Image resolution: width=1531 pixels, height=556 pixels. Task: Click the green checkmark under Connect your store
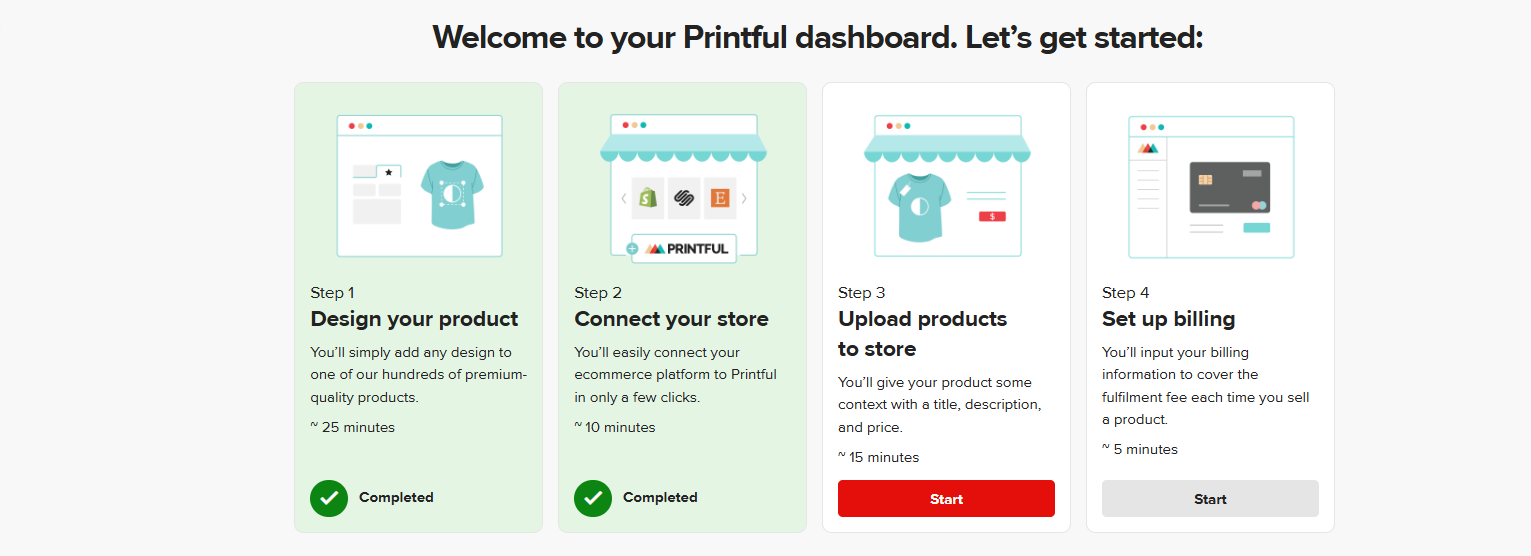coord(593,498)
